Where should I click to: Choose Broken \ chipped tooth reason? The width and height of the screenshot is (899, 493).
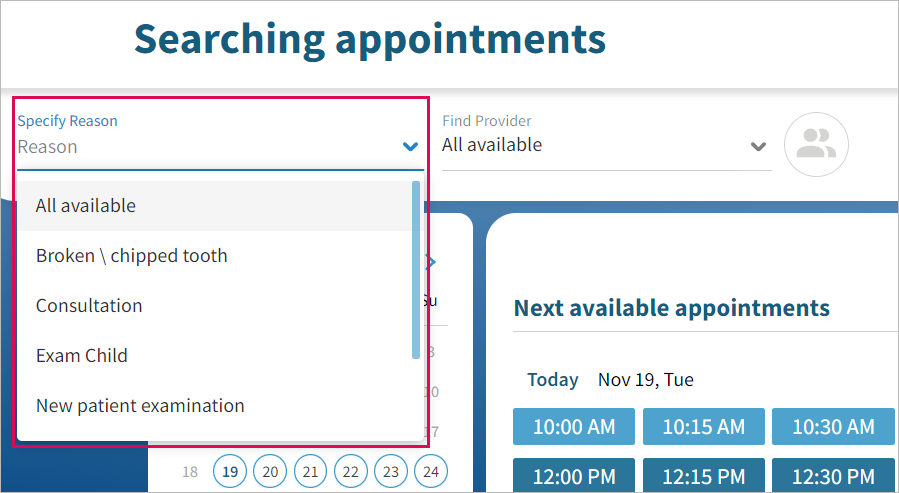click(x=131, y=256)
